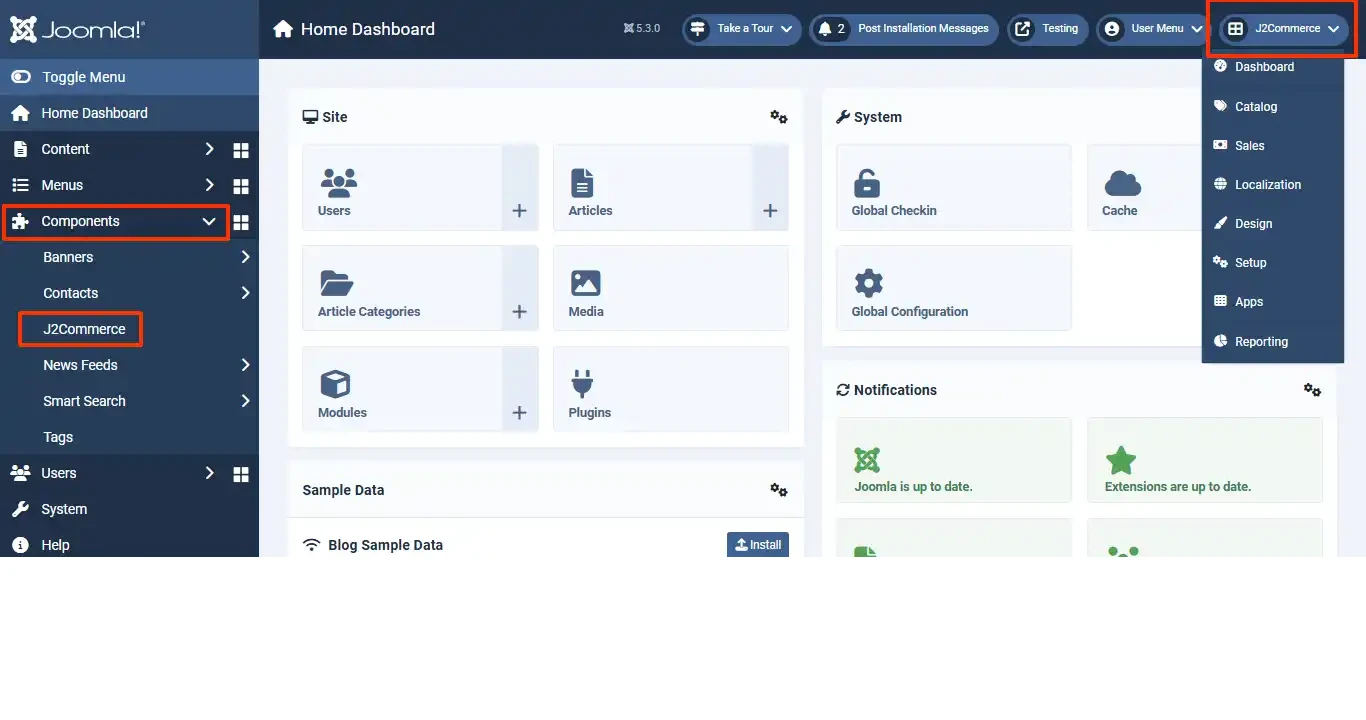
Task: Expand the Contacts submenu
Action: point(245,293)
